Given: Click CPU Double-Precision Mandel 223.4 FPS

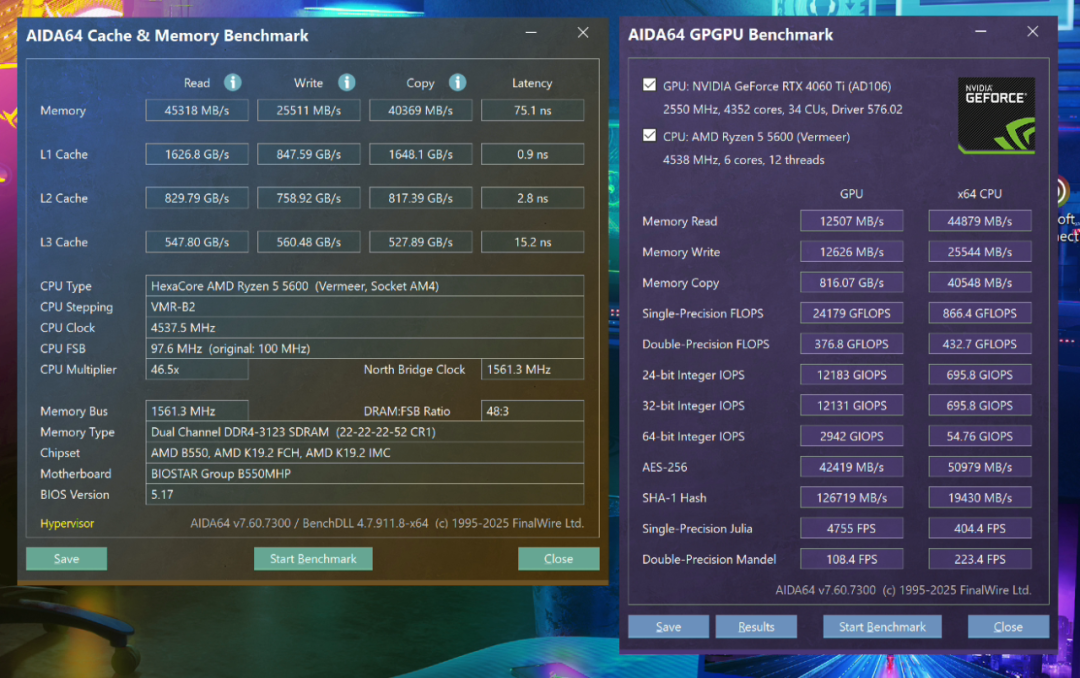Looking at the screenshot, I should 979,559.
